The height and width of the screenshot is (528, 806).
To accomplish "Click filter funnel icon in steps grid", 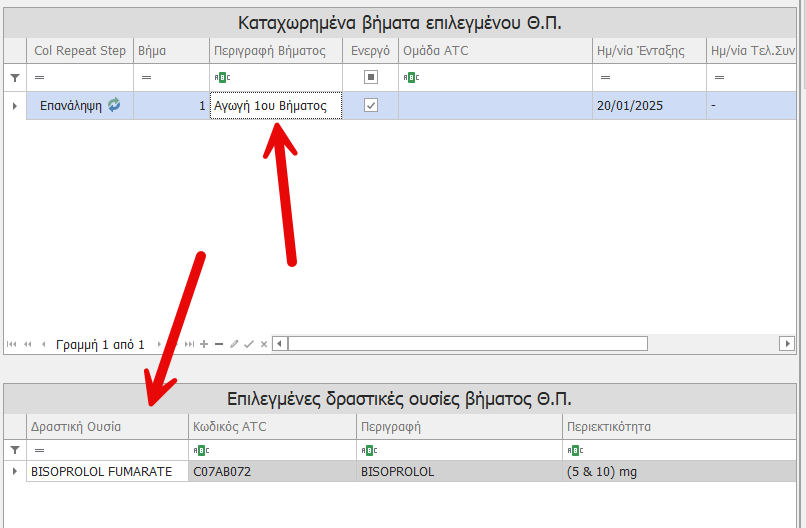I will pyautogui.click(x=14, y=77).
